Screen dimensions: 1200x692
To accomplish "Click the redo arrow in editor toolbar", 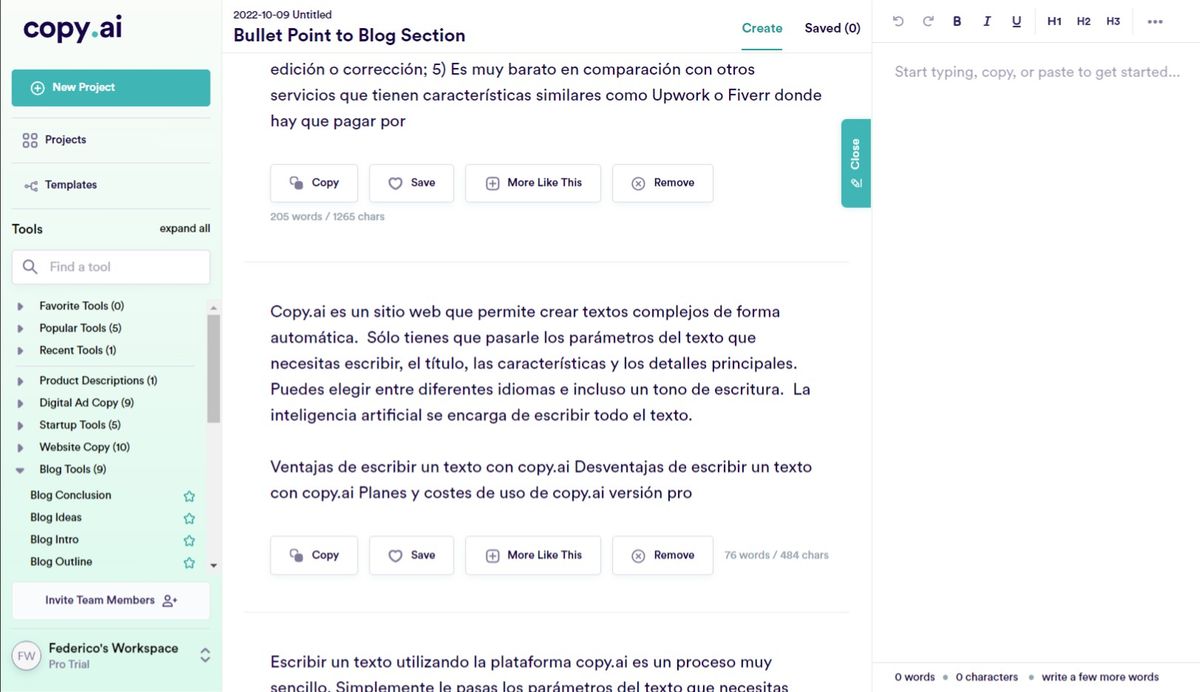I will pos(928,21).
